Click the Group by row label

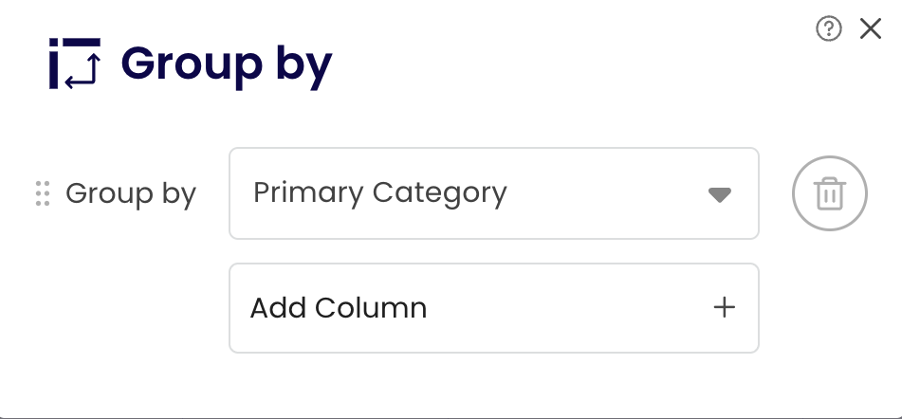[x=130, y=193]
